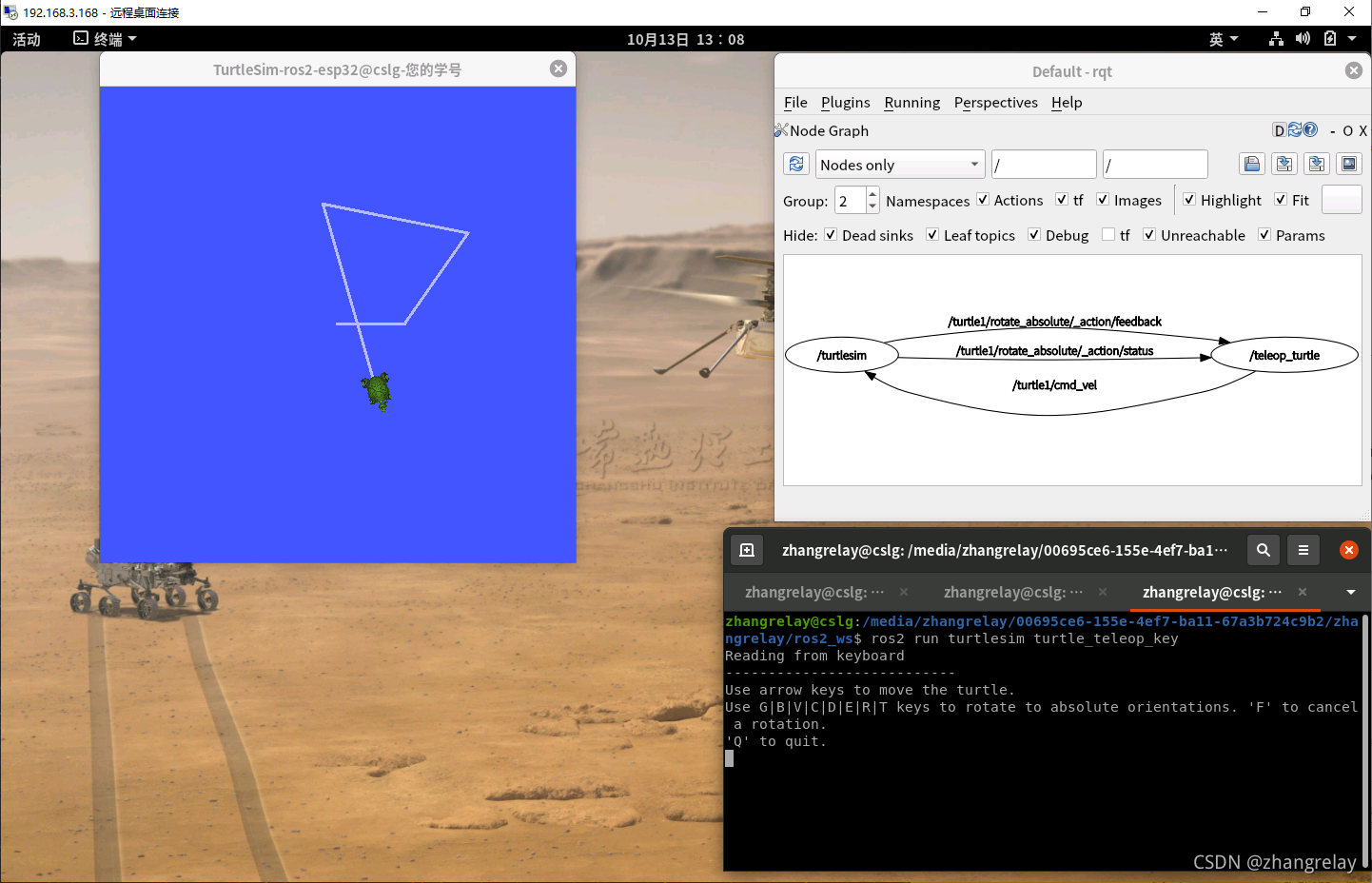Load a DOT graph from file

(1252, 164)
